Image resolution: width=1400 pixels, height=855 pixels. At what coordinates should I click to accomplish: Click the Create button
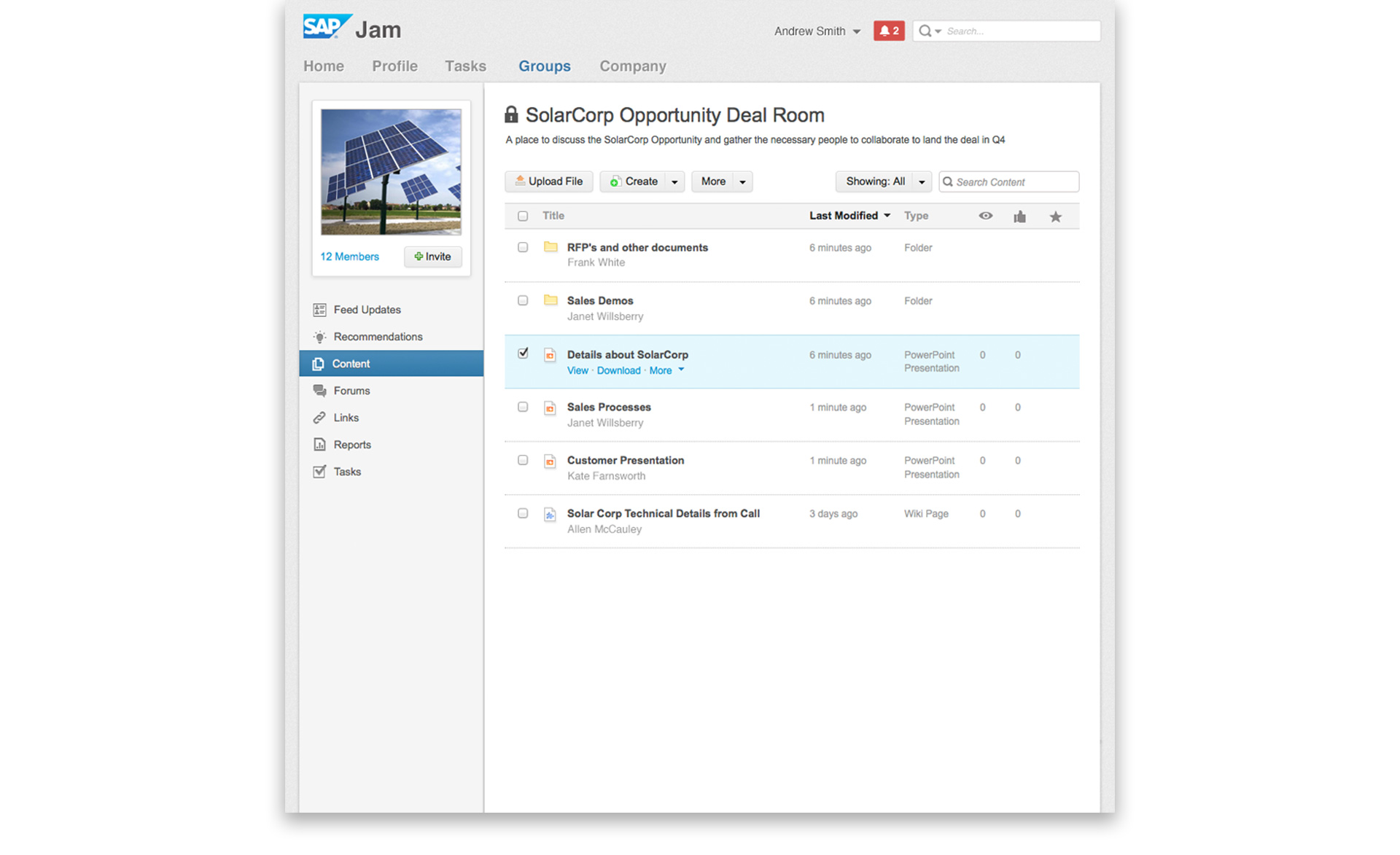[x=634, y=181]
